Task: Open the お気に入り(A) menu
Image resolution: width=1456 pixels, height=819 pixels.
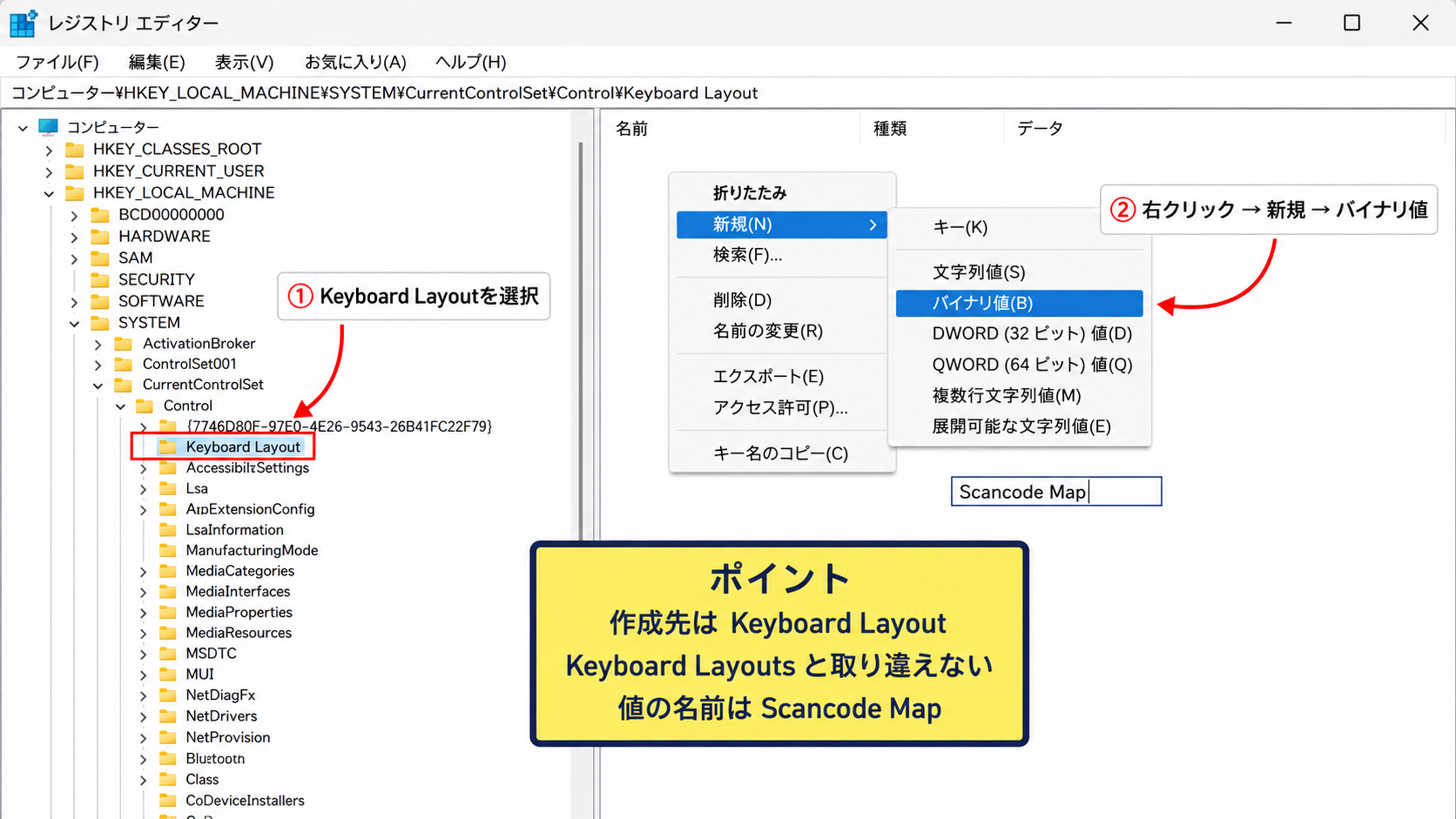Action: pyautogui.click(x=355, y=62)
